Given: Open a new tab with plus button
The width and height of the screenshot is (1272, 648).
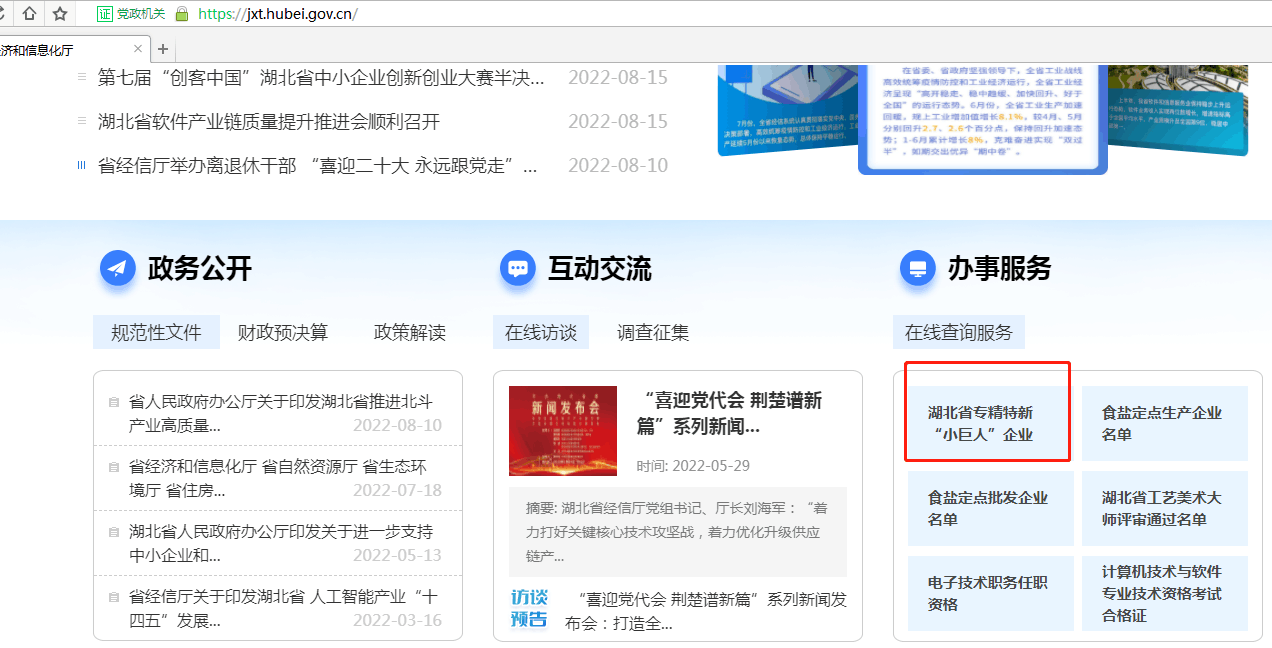Looking at the screenshot, I should click(x=163, y=49).
